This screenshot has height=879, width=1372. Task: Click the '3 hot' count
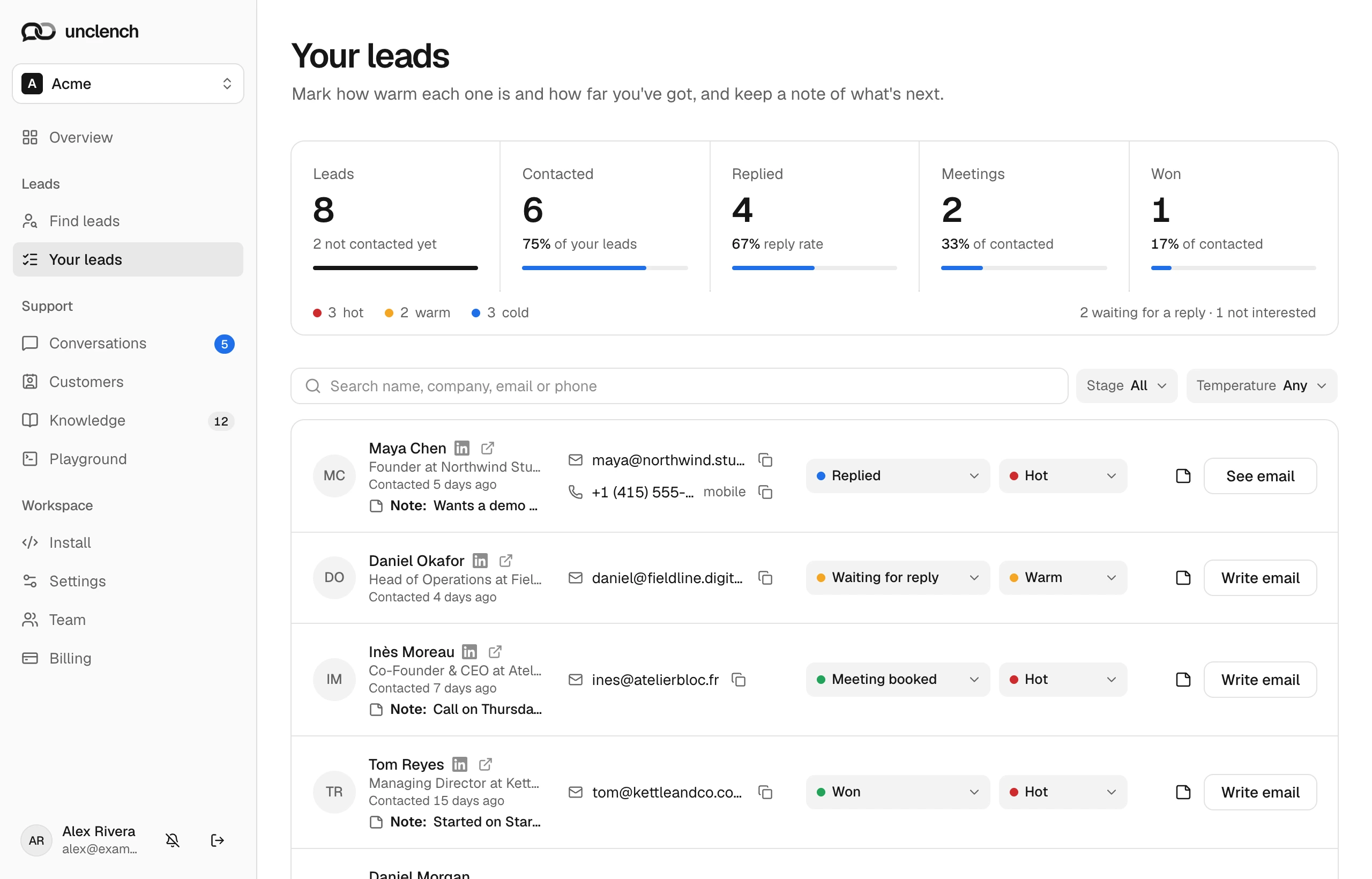(x=338, y=313)
